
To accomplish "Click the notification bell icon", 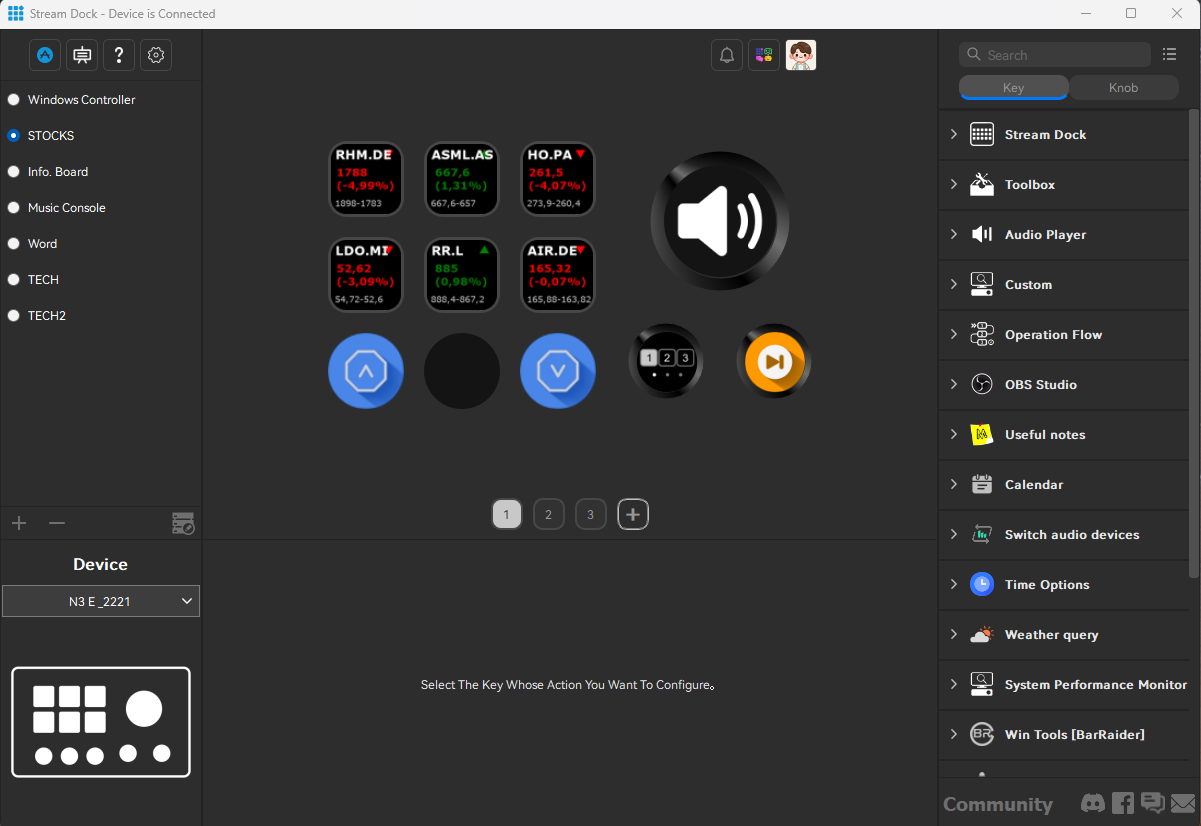I will [x=727, y=56].
